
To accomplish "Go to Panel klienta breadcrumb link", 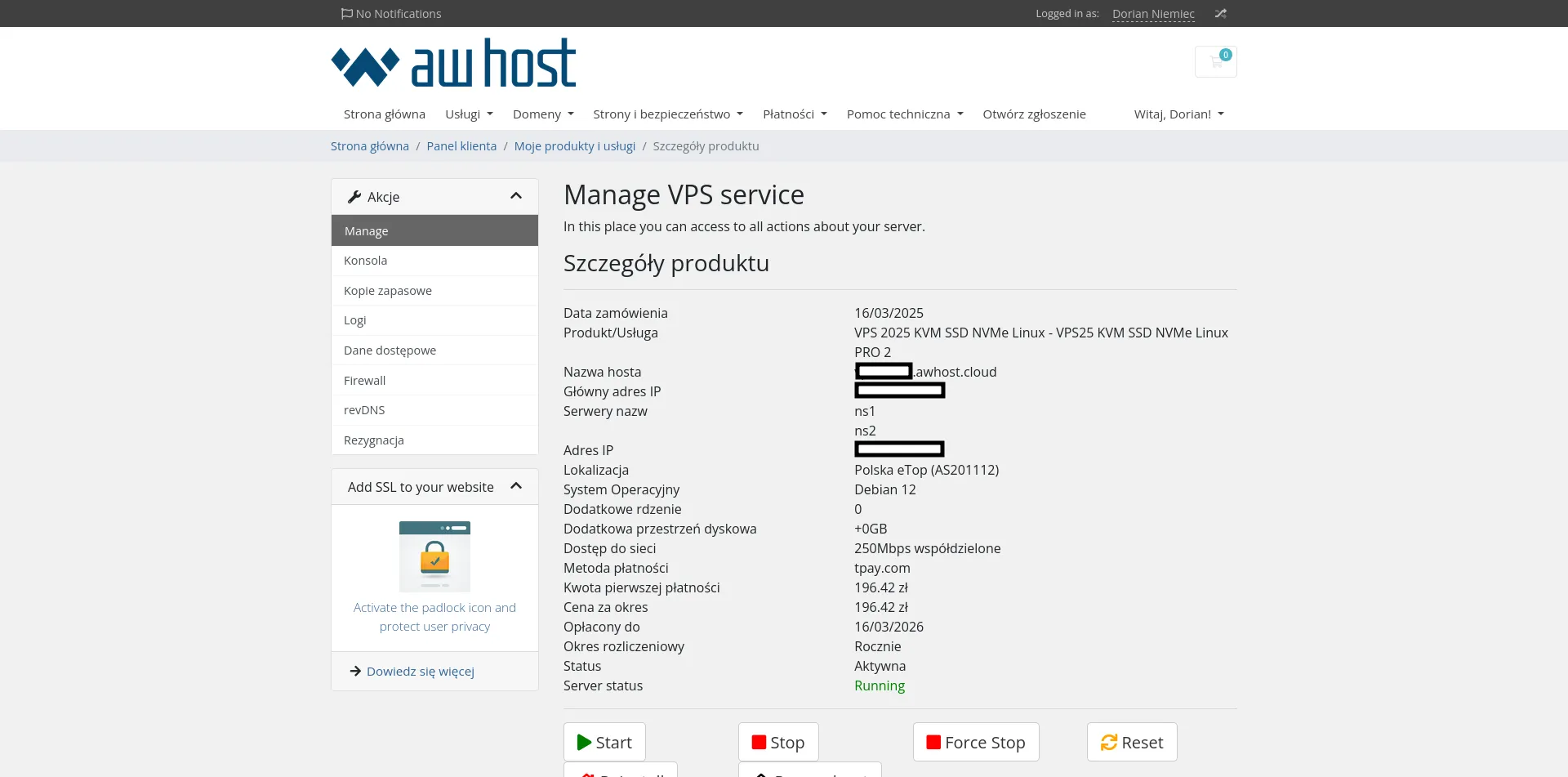I will [x=461, y=146].
